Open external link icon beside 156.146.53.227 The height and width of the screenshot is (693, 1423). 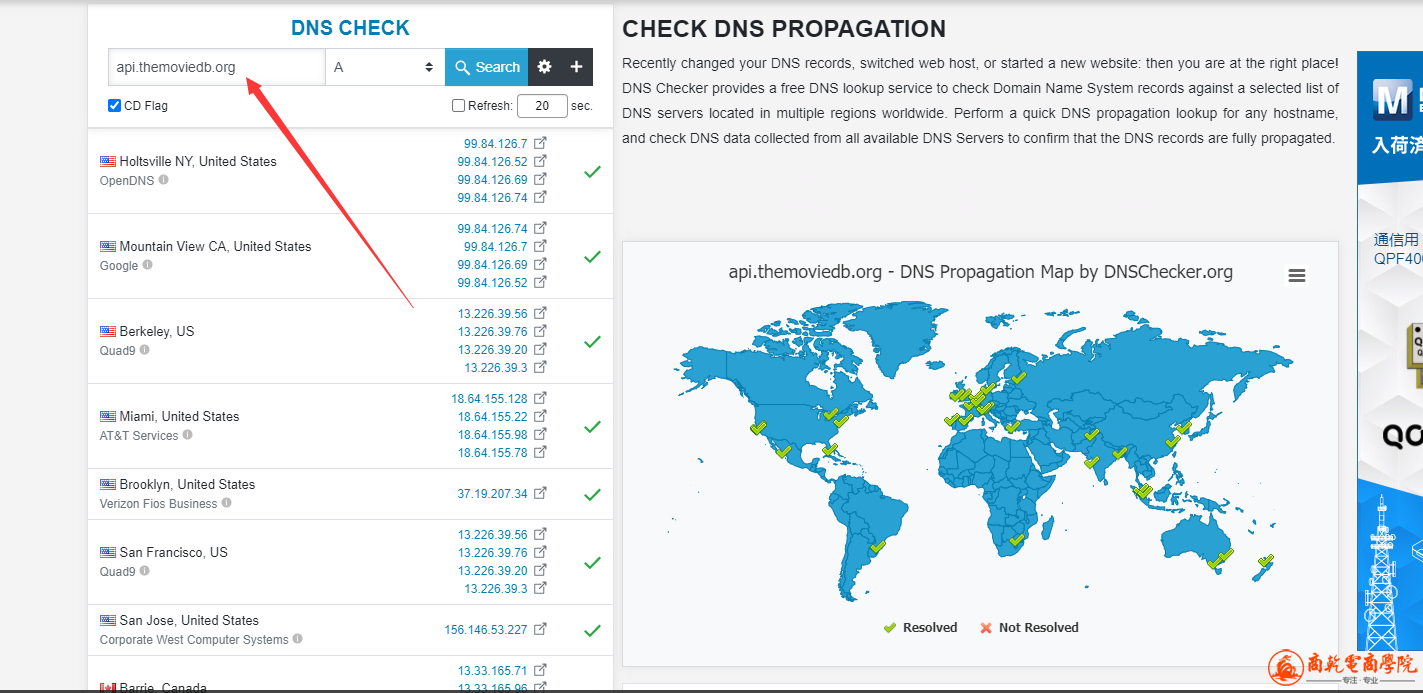(x=540, y=629)
